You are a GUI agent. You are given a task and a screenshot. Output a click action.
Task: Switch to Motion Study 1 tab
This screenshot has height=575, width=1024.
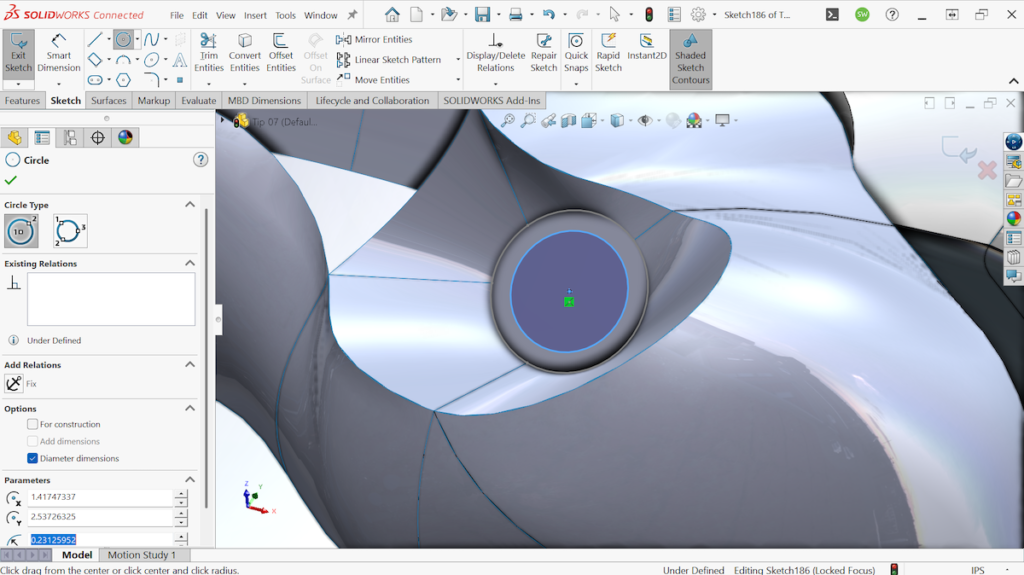pyautogui.click(x=142, y=555)
